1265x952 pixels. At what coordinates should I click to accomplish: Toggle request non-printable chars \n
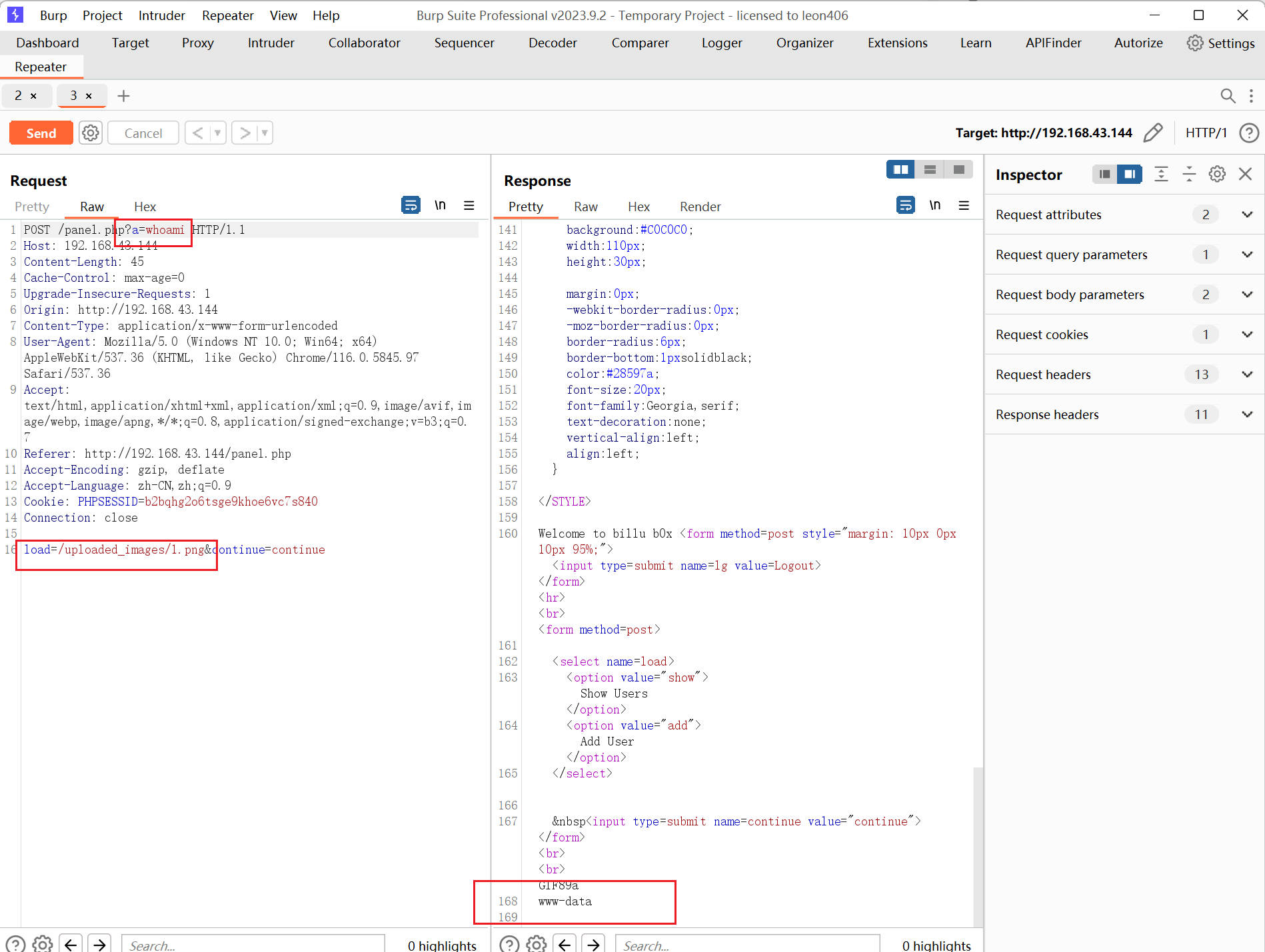coord(441,205)
